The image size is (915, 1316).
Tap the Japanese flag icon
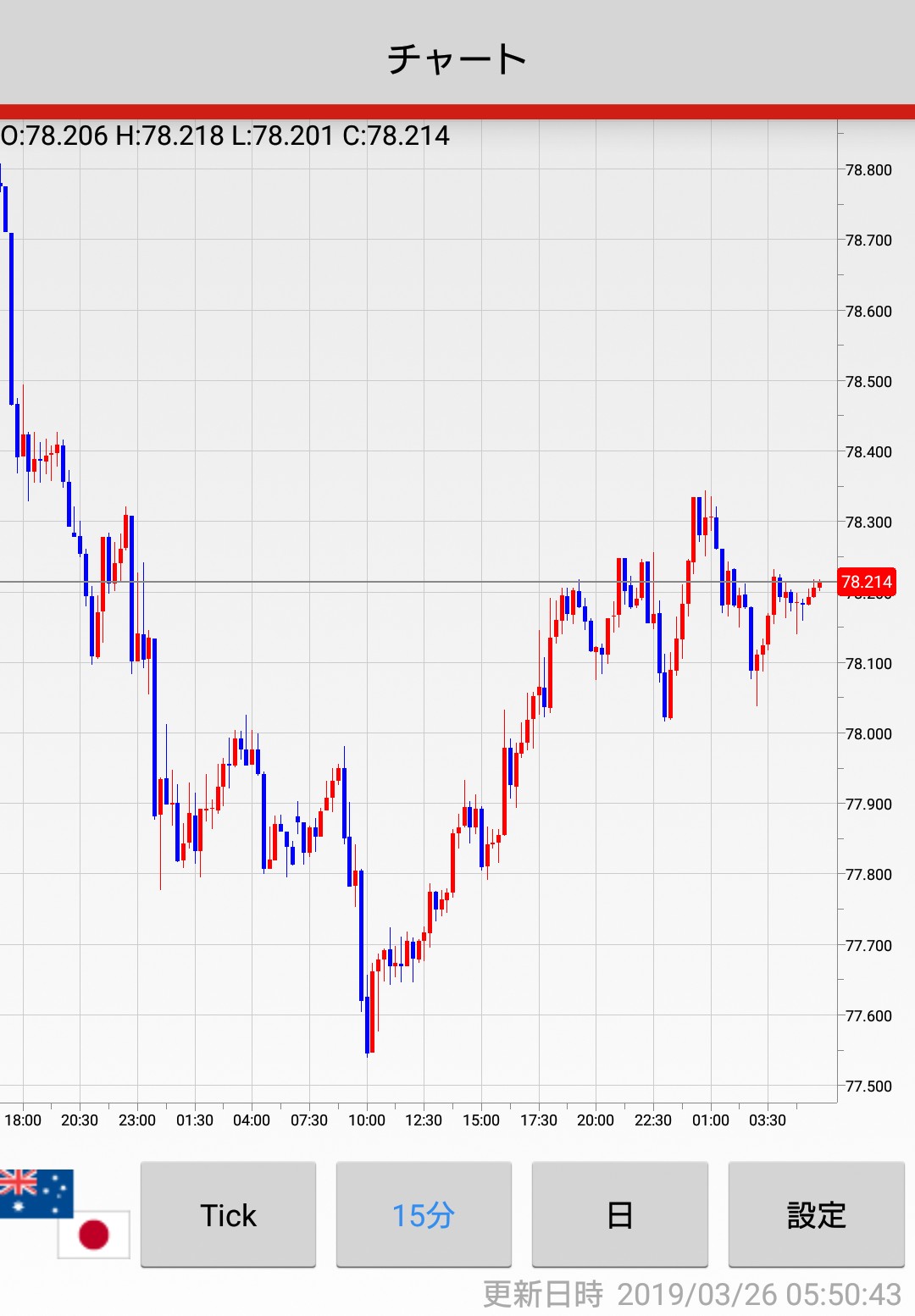tap(94, 1234)
